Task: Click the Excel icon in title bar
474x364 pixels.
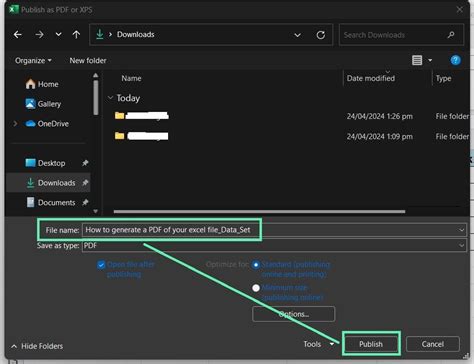Action: [x=14, y=9]
